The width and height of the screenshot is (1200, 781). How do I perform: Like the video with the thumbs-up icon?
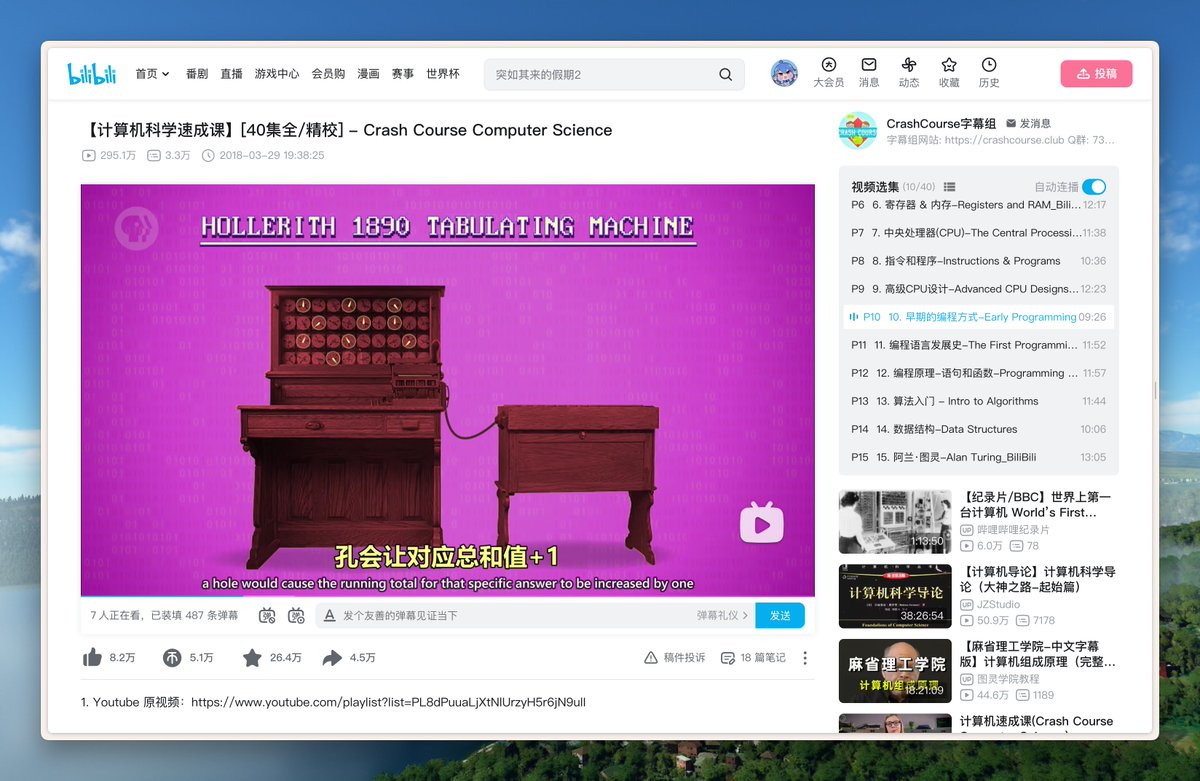(x=92, y=657)
